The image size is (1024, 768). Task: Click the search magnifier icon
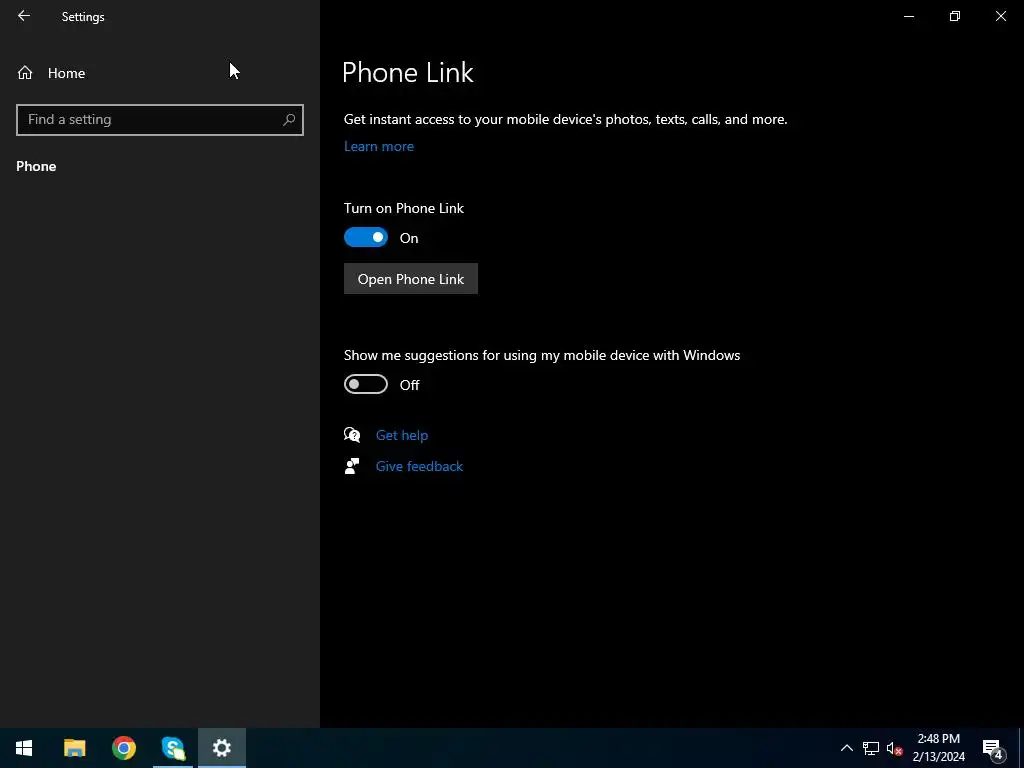click(289, 120)
